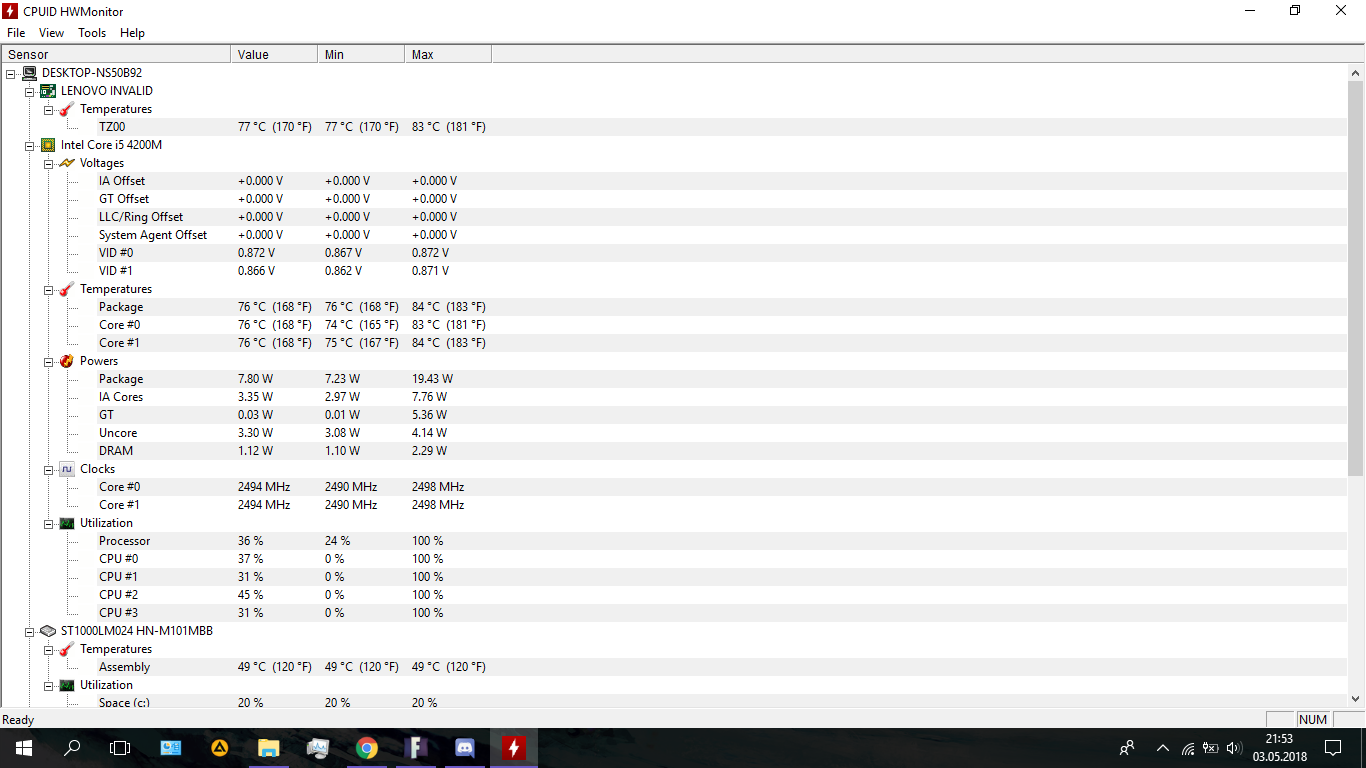
Task: Select the DRAM power row
Action: click(x=673, y=451)
